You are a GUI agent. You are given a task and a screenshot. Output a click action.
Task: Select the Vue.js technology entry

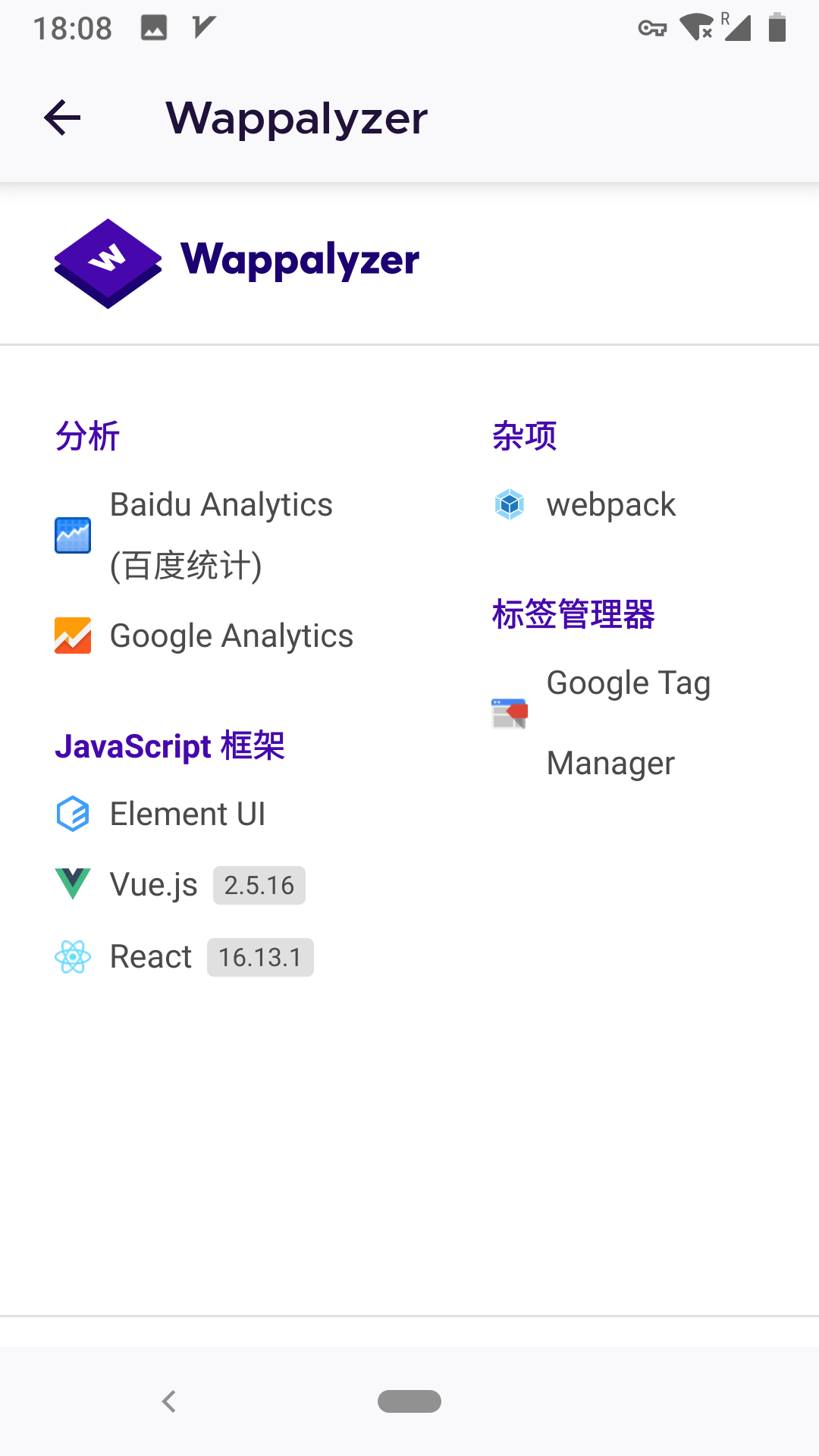154,884
